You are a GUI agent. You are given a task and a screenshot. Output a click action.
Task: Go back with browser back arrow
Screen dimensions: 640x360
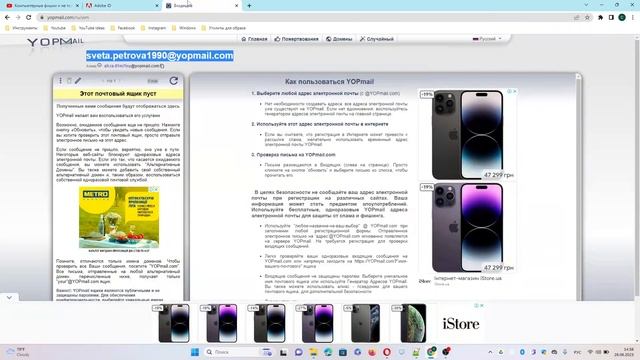7,18
